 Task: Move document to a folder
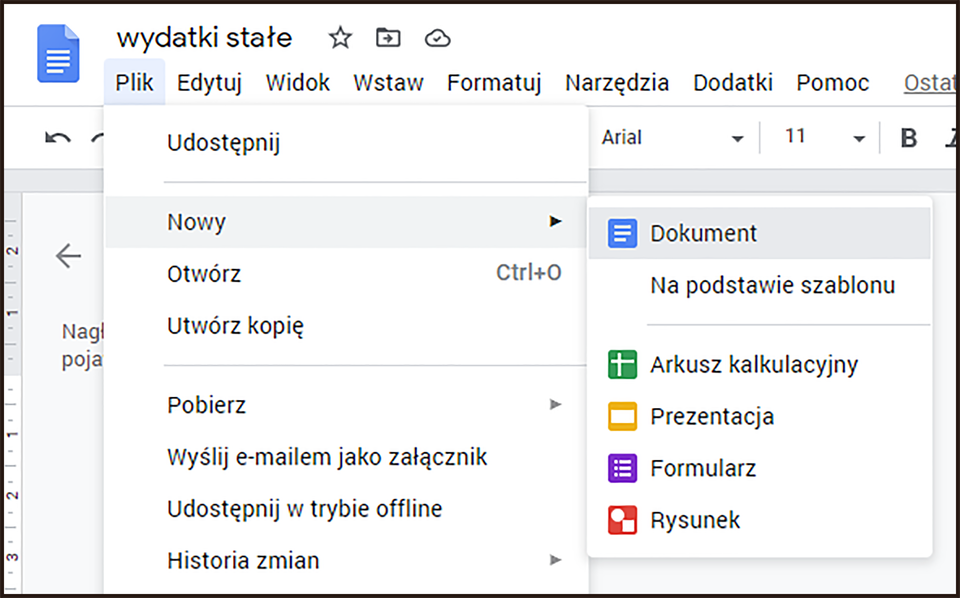(388, 37)
